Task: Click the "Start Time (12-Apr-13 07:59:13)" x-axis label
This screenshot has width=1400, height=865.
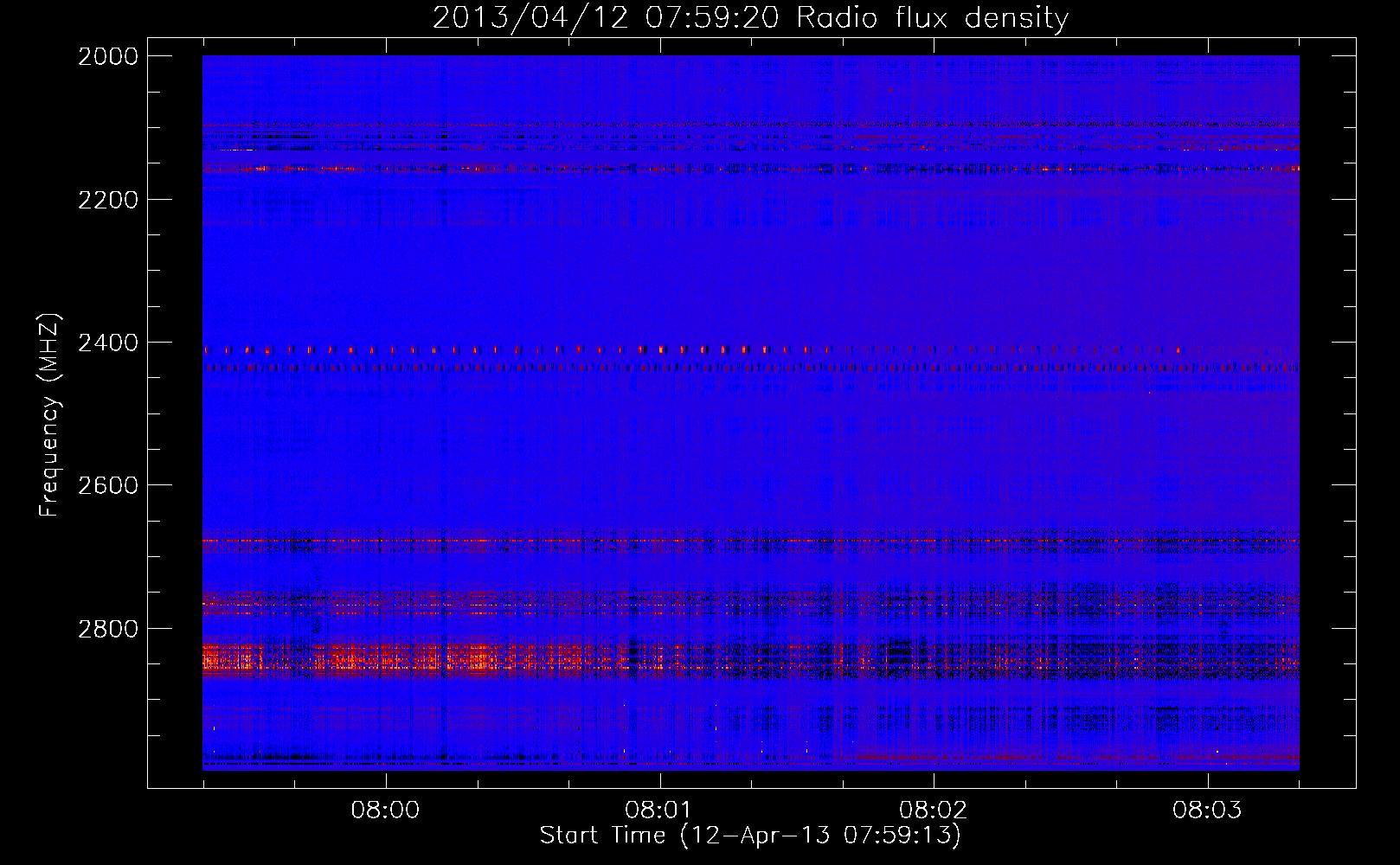Action: 750,836
